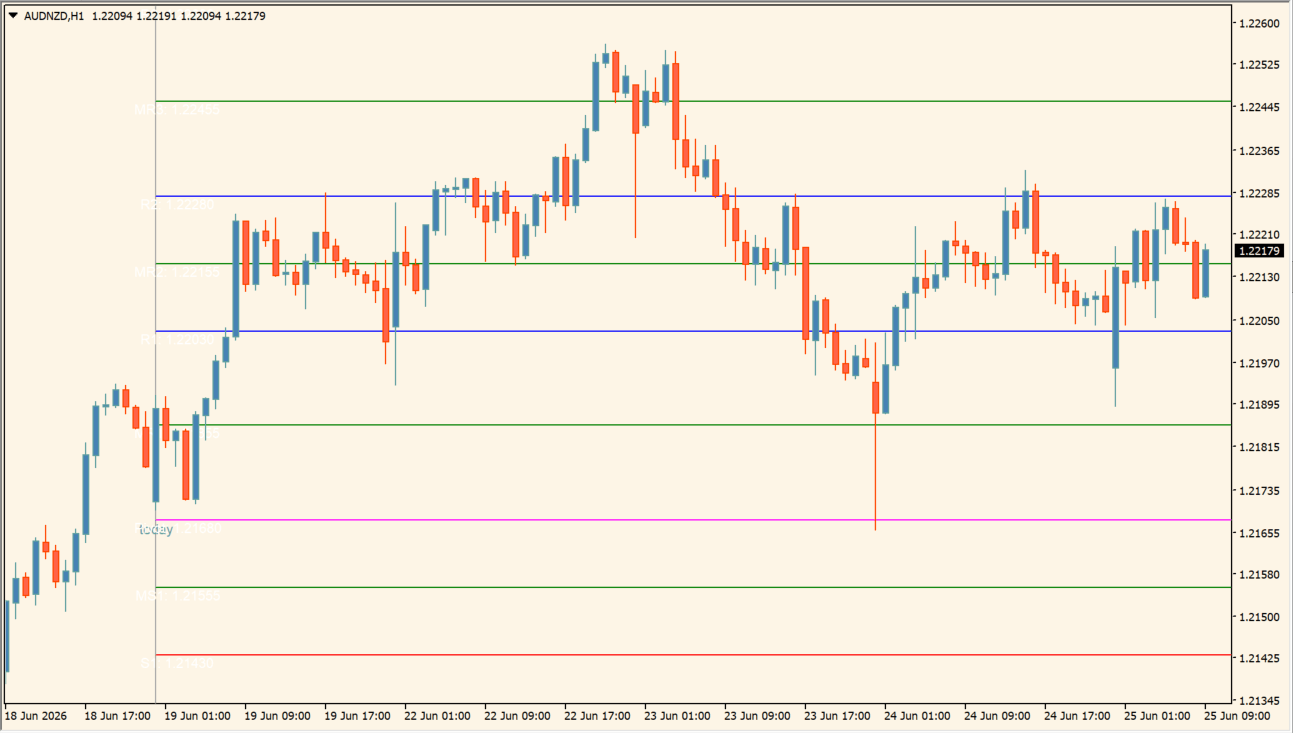Click the MR3 1.22455 line label

[177, 110]
